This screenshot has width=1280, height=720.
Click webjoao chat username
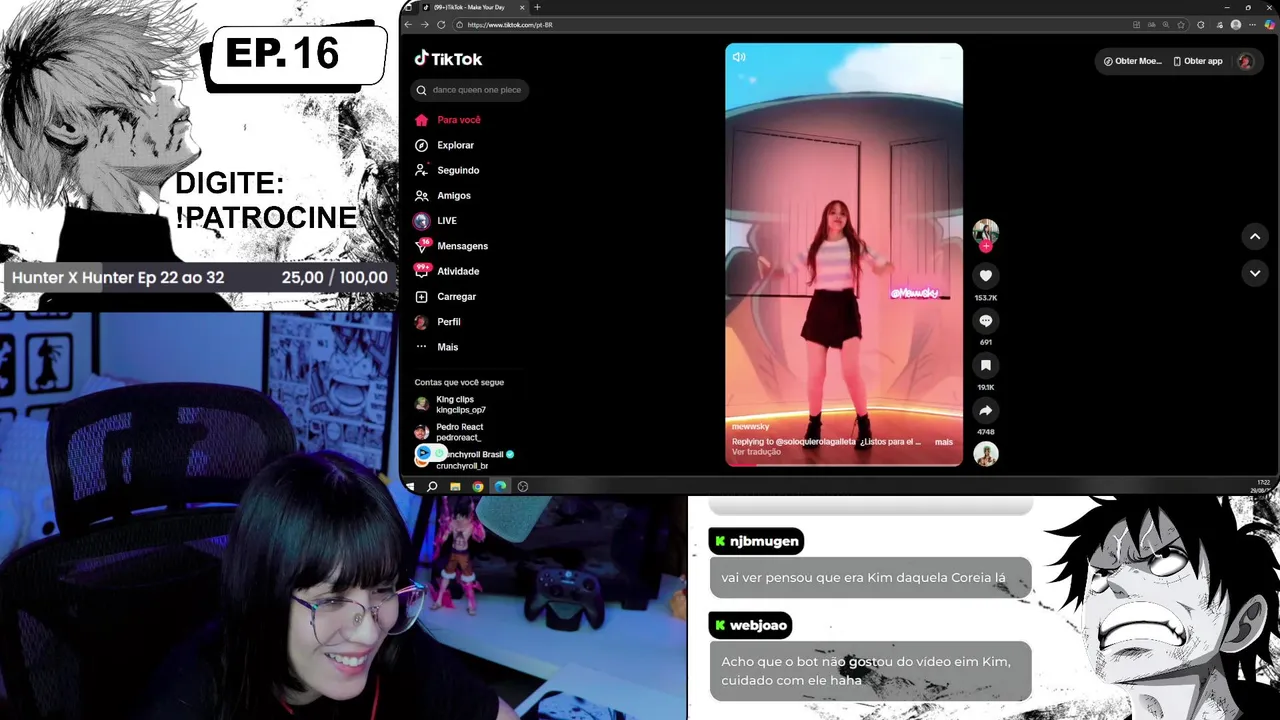[x=758, y=625]
